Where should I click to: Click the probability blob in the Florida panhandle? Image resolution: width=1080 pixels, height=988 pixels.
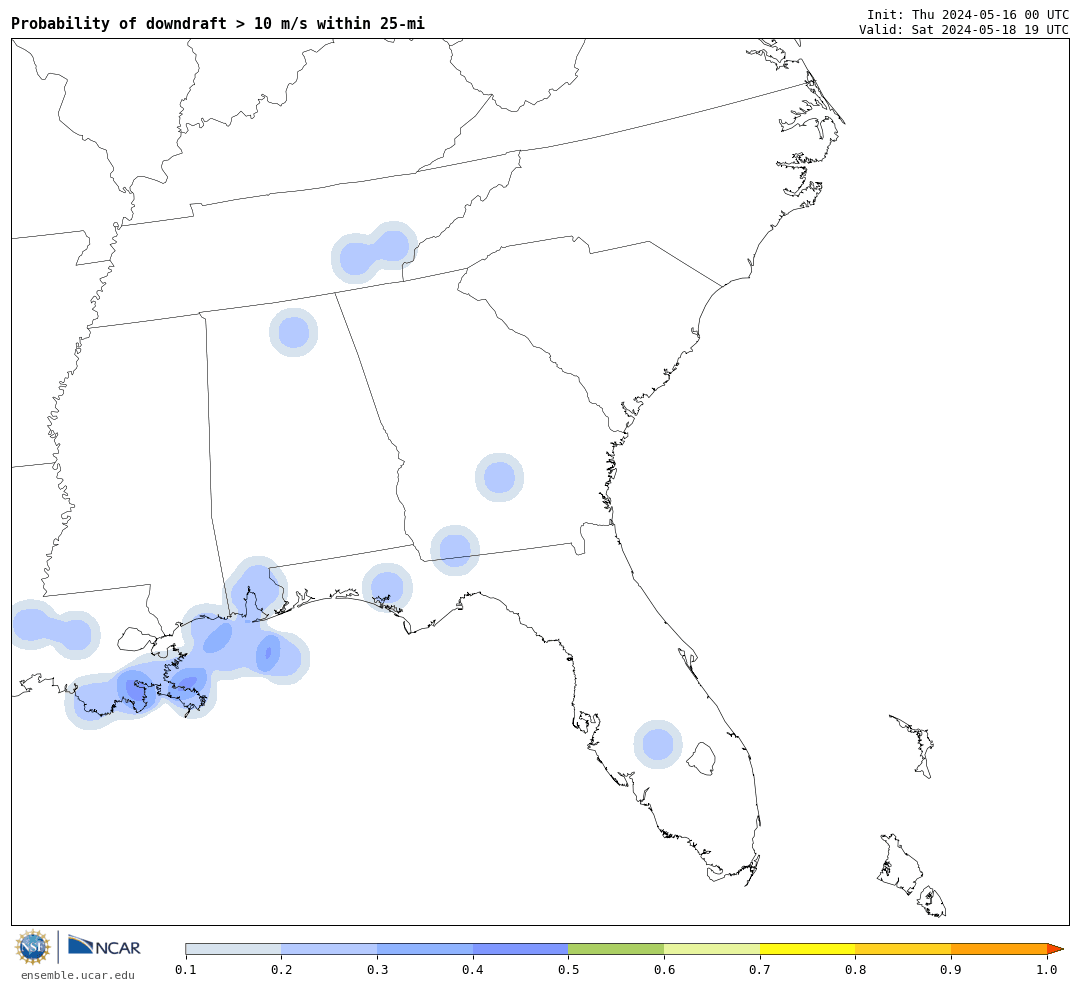(x=387, y=588)
